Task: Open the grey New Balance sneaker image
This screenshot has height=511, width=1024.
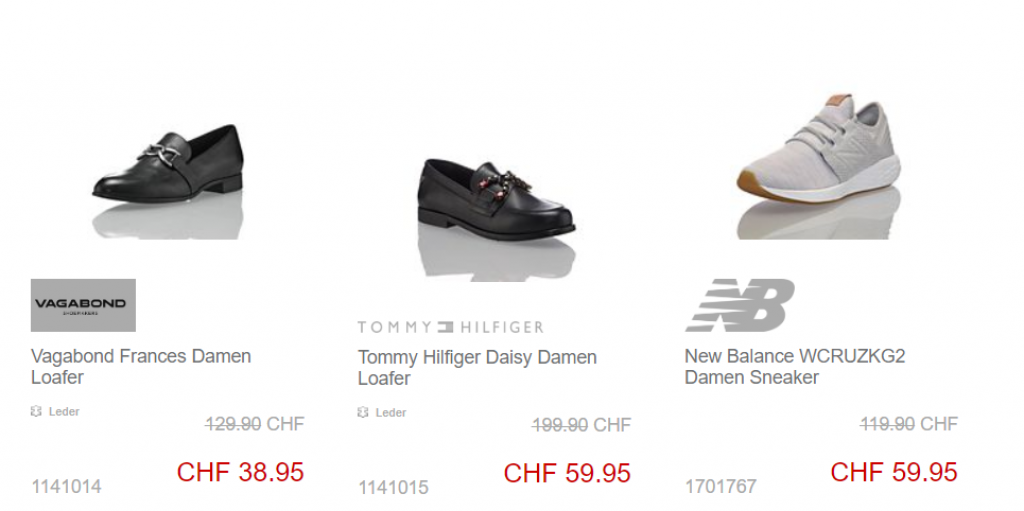Action: point(819,166)
